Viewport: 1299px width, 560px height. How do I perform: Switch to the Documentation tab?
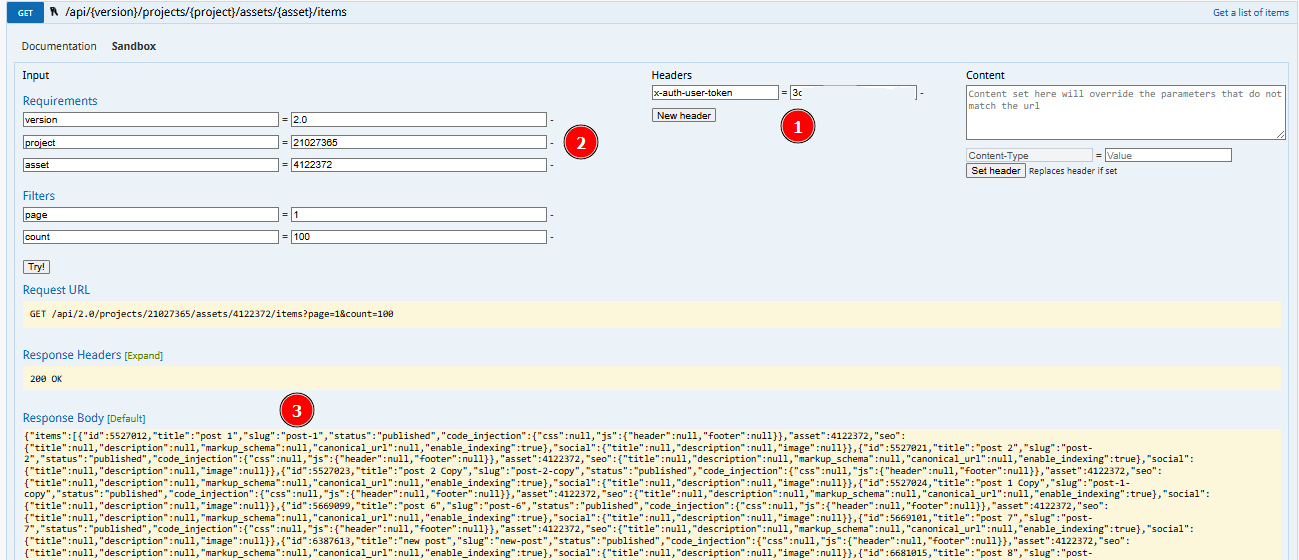[59, 46]
